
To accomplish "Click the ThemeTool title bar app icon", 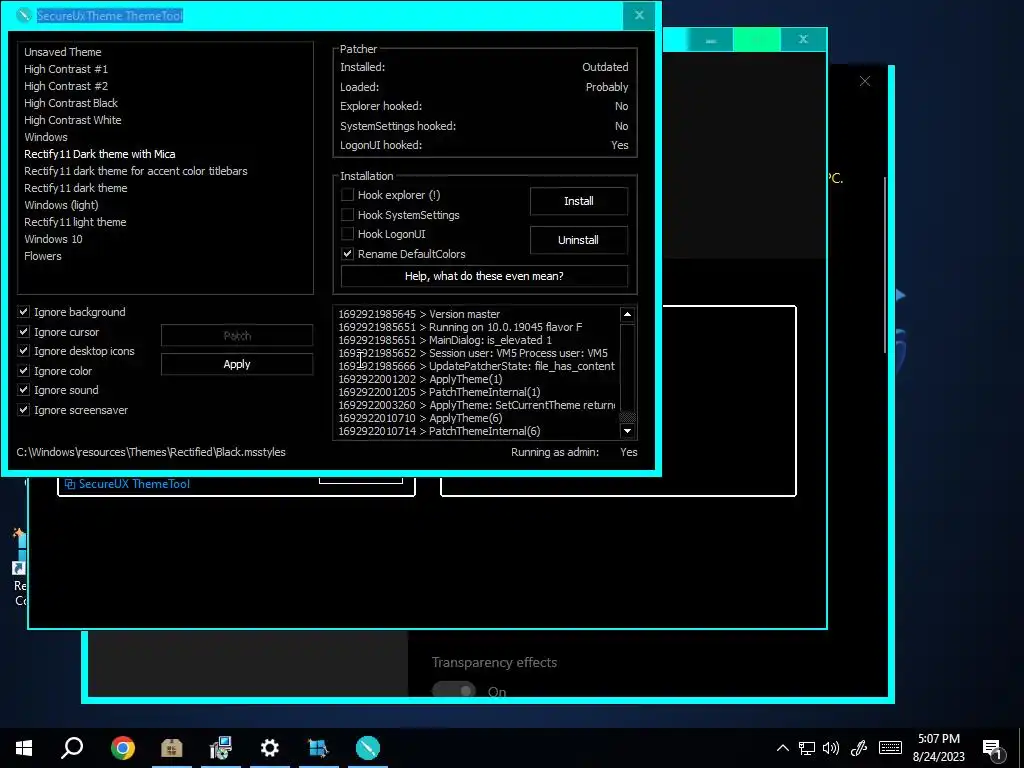I will [24, 15].
